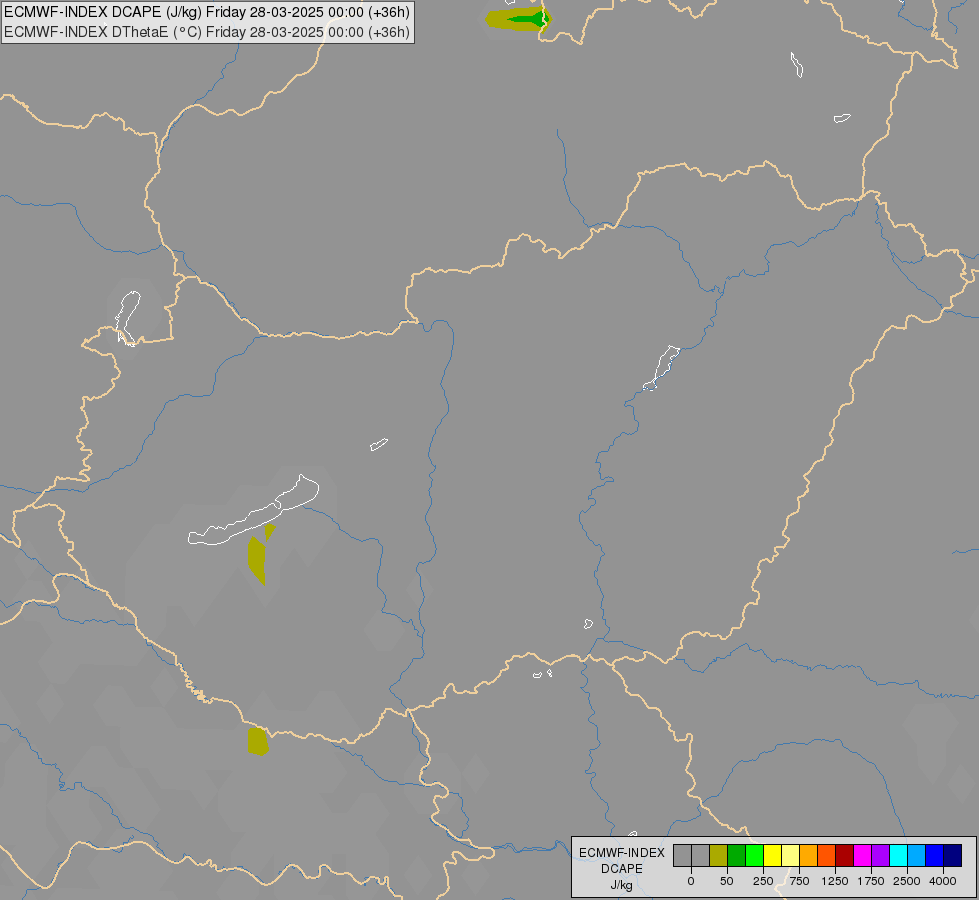Pick the light blue legend swatch

[917, 856]
